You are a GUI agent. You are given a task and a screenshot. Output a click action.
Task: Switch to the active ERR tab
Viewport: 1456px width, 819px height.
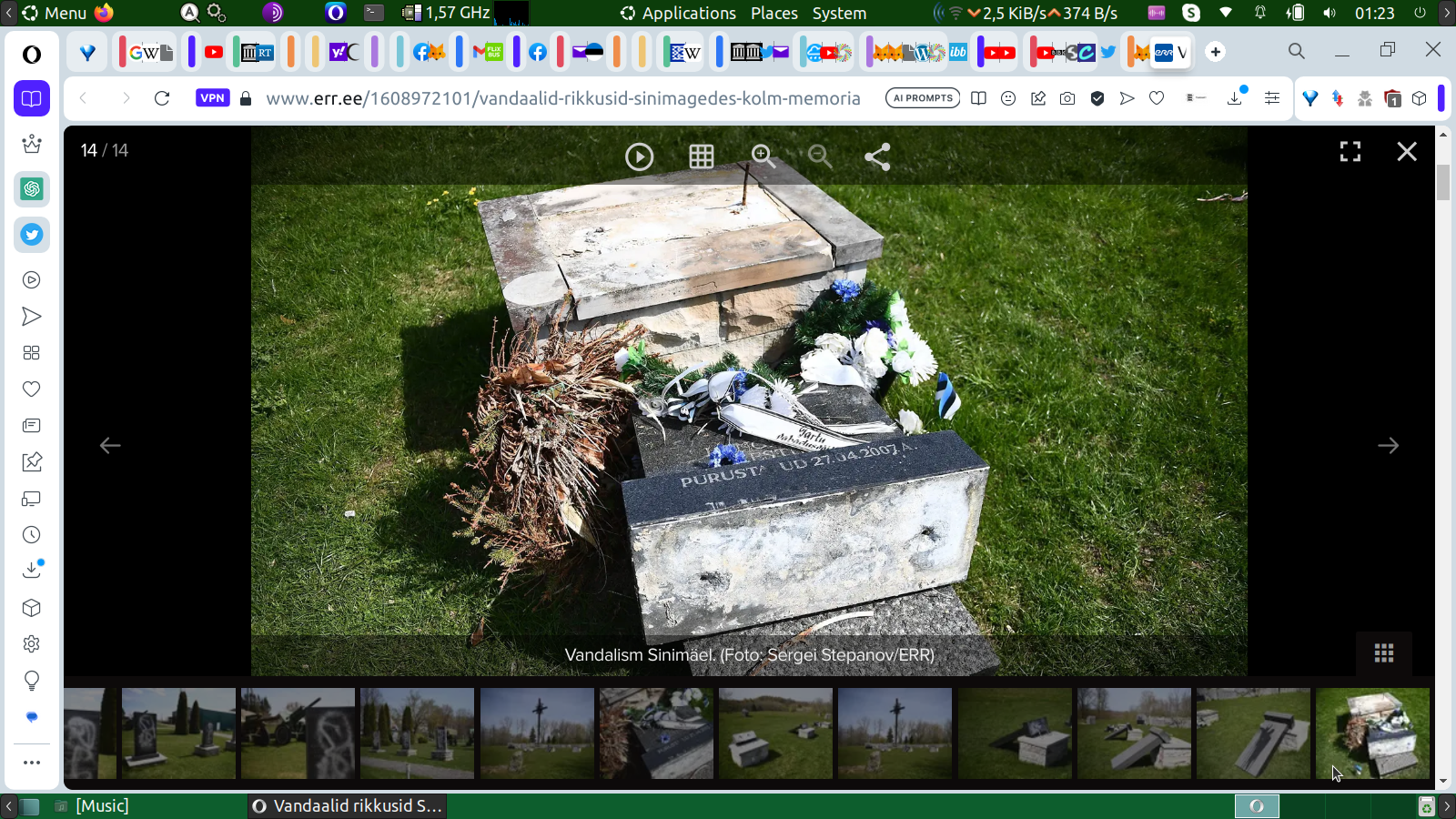1171,52
